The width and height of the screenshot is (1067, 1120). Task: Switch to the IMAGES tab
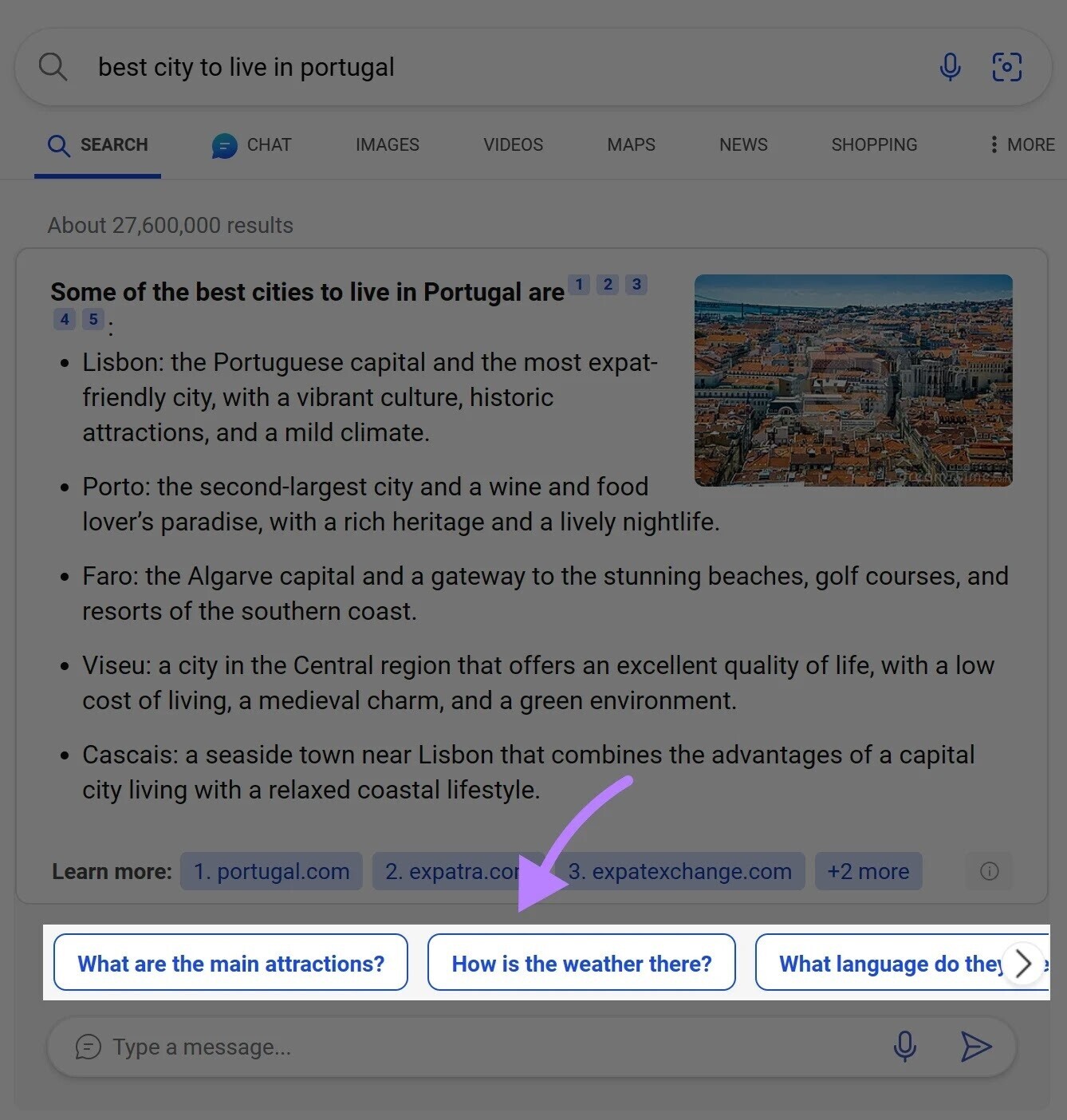387,145
